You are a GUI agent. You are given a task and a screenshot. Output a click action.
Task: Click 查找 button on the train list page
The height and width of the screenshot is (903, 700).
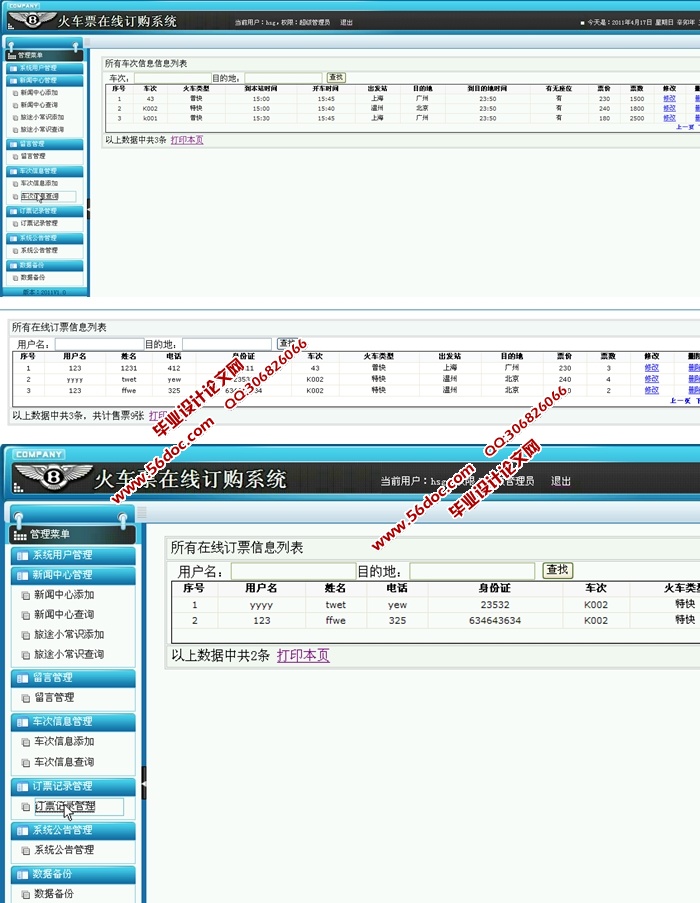click(336, 77)
